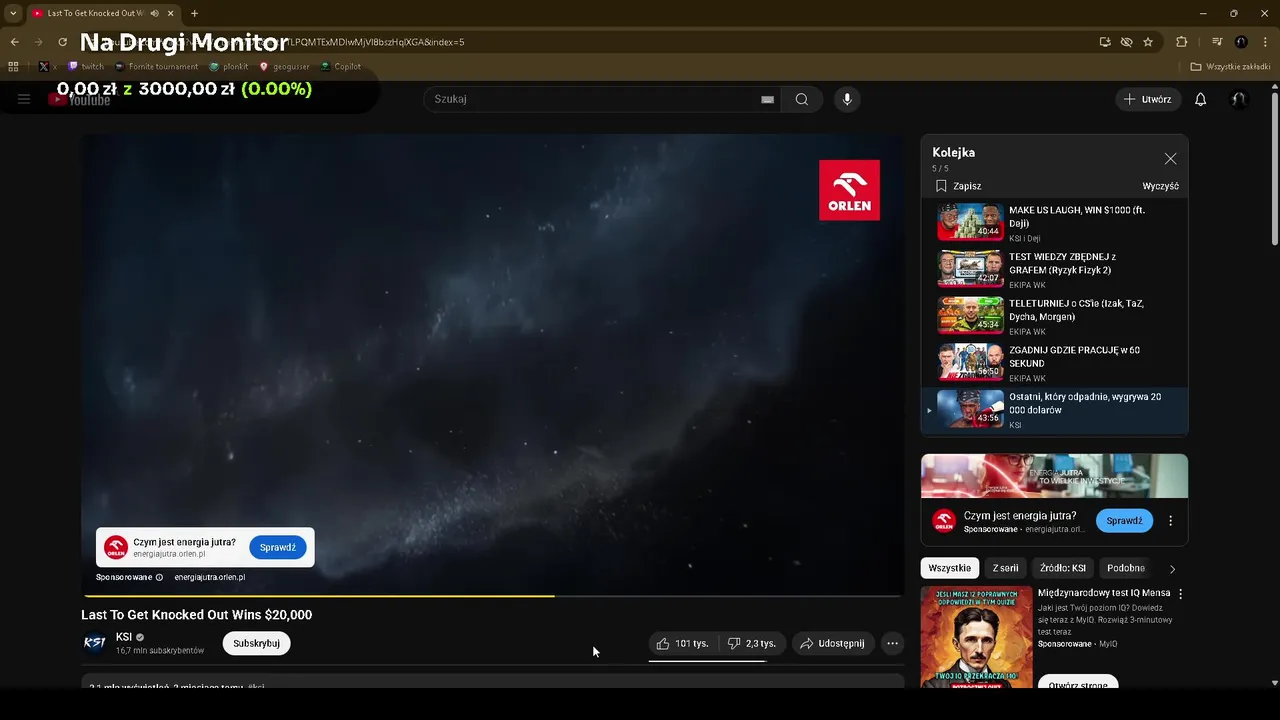
Task: Click the crossed-eye tracking protection icon
Action: tap(1127, 42)
